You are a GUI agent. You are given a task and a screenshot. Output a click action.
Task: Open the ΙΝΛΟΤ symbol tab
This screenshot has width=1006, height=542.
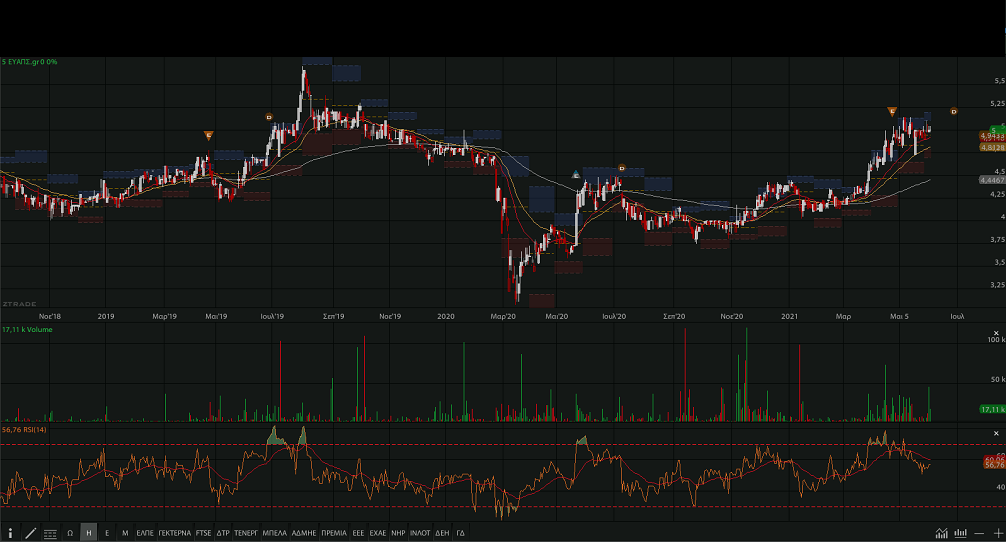420,533
